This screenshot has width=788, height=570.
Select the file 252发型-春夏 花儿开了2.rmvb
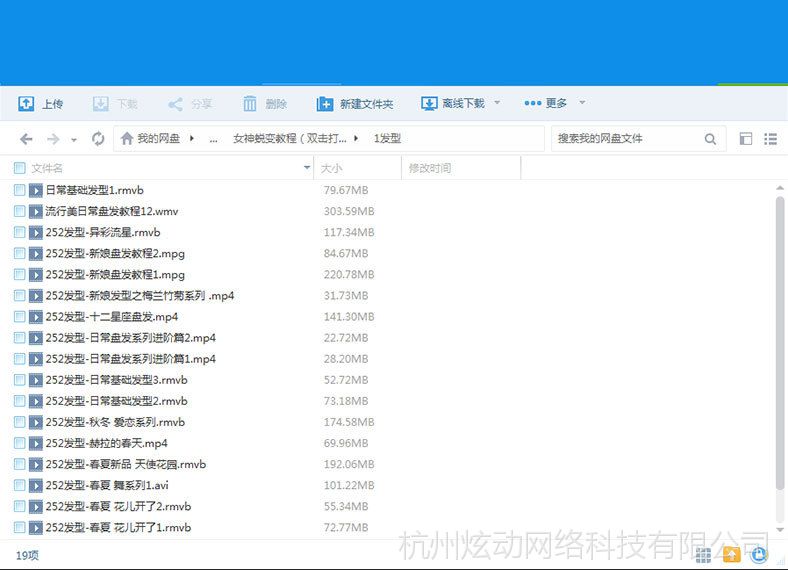tap(119, 507)
